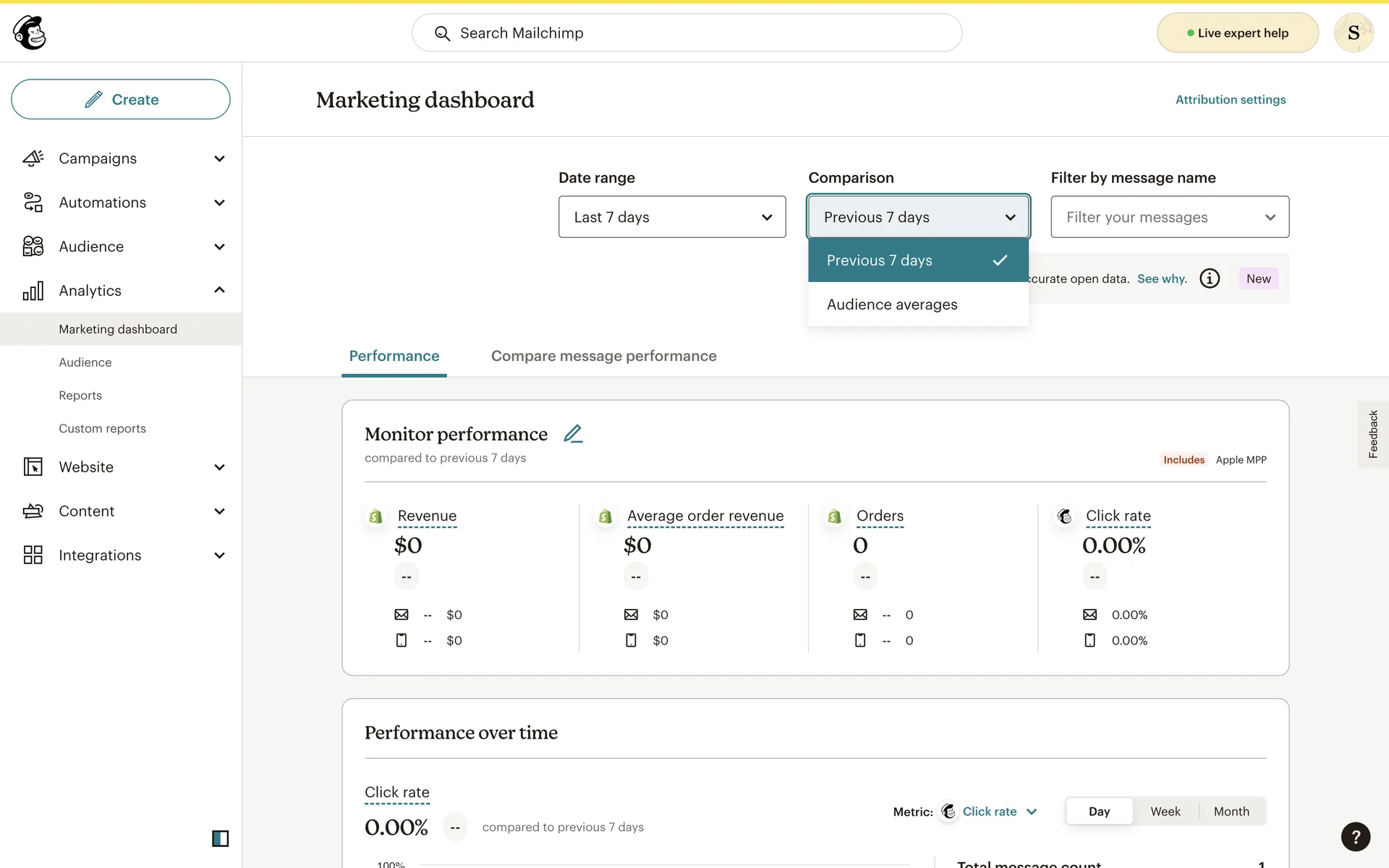
Task: Switch to Compare message performance tab
Action: point(603,356)
